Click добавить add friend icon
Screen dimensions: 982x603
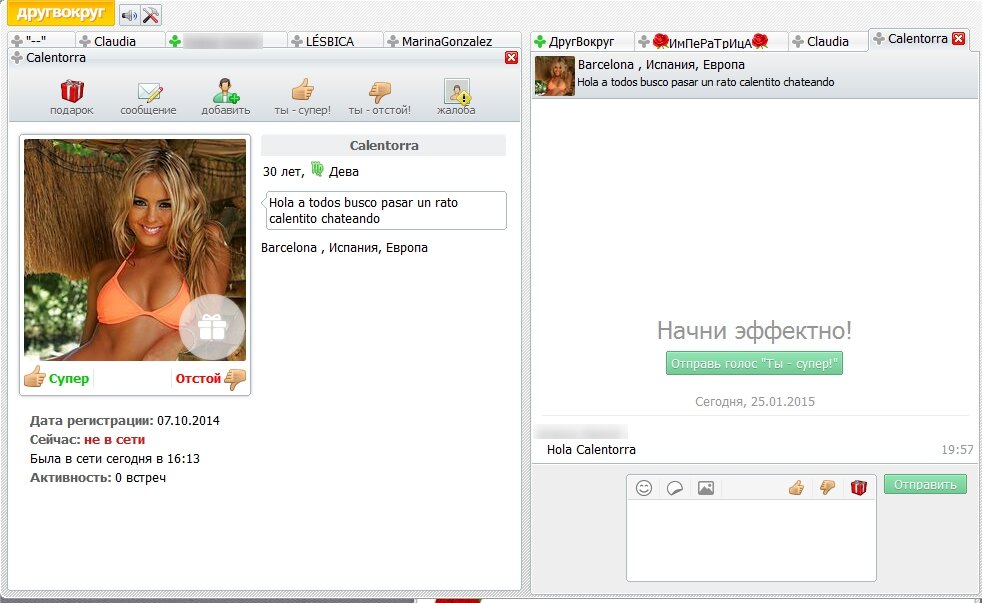click(225, 92)
